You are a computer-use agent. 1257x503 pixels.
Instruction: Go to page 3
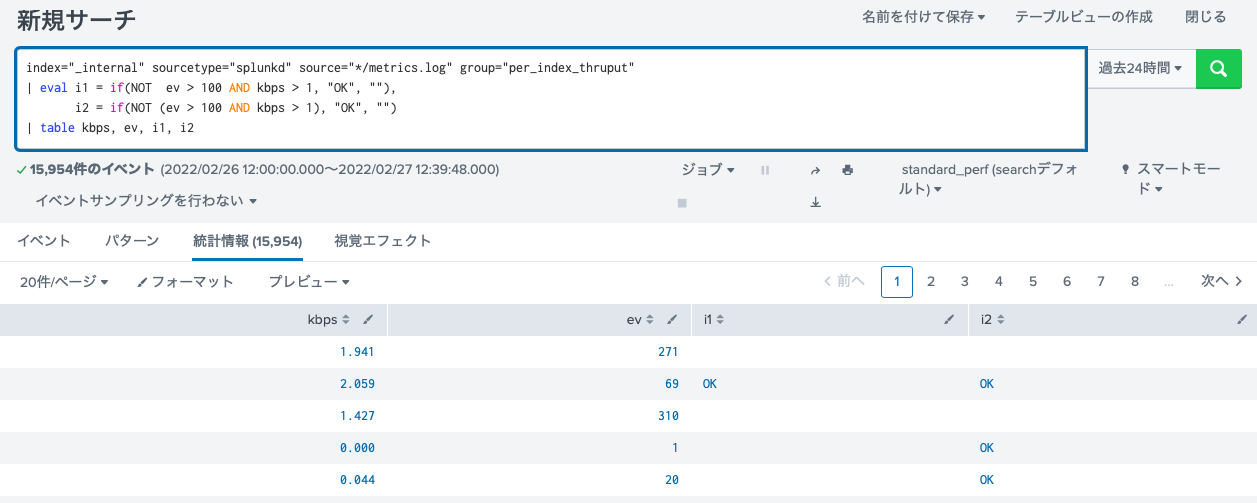[x=965, y=282]
